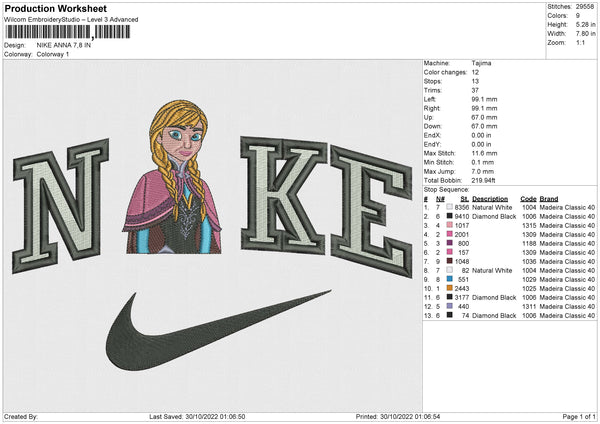Viewport: 600px width, 424px height.
Task: Click code 1188 in stop 5
Action: 529,243
